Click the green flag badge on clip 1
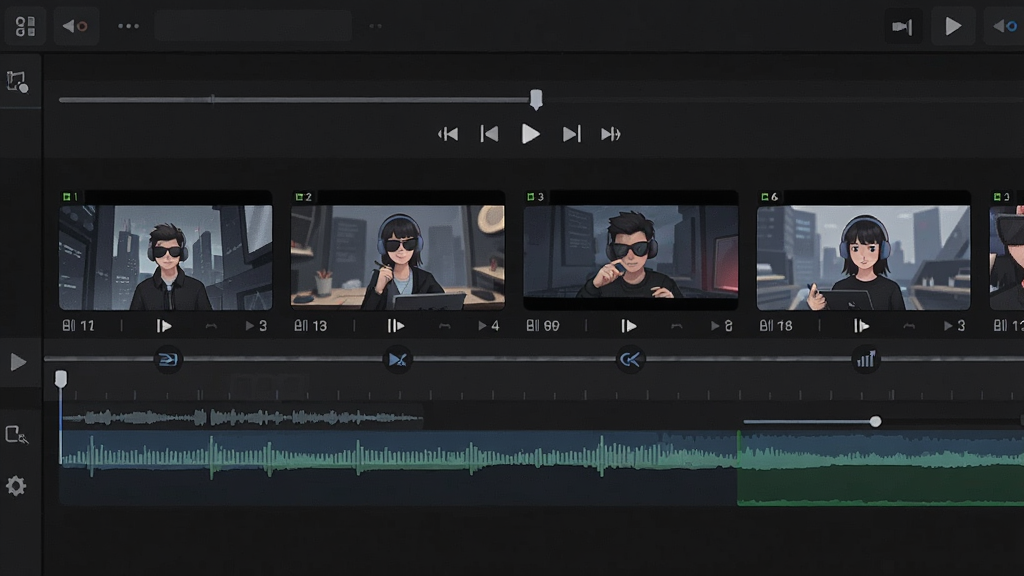This screenshot has height=576, width=1024. coord(67,197)
